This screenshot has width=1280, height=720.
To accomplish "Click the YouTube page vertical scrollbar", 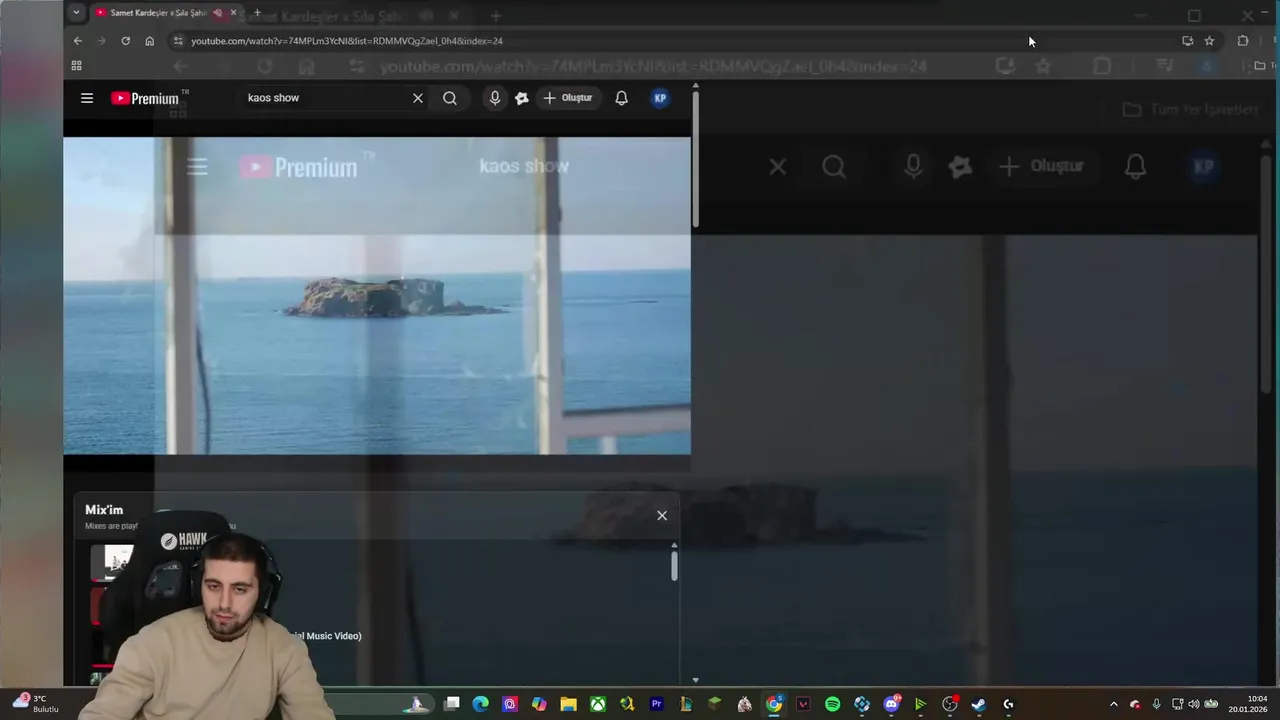I will 695,160.
